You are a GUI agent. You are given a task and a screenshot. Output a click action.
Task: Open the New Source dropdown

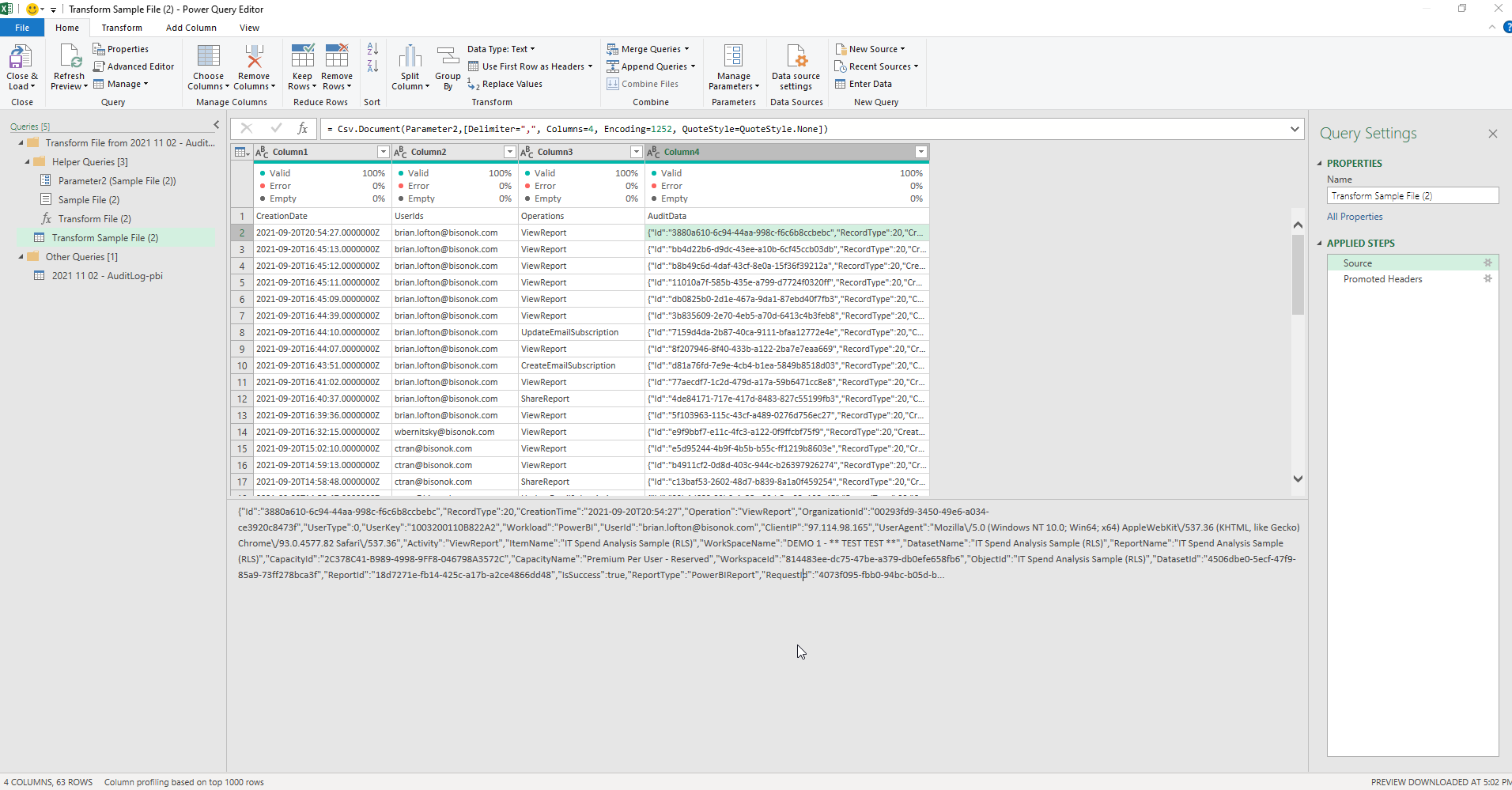(x=870, y=49)
